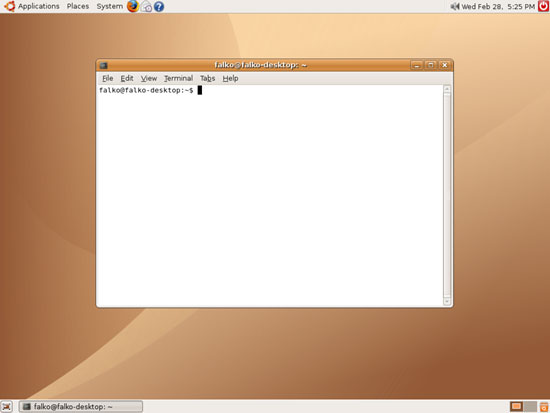The width and height of the screenshot is (550, 413).
Task: Click the terminal title bar text
Action: click(260, 65)
